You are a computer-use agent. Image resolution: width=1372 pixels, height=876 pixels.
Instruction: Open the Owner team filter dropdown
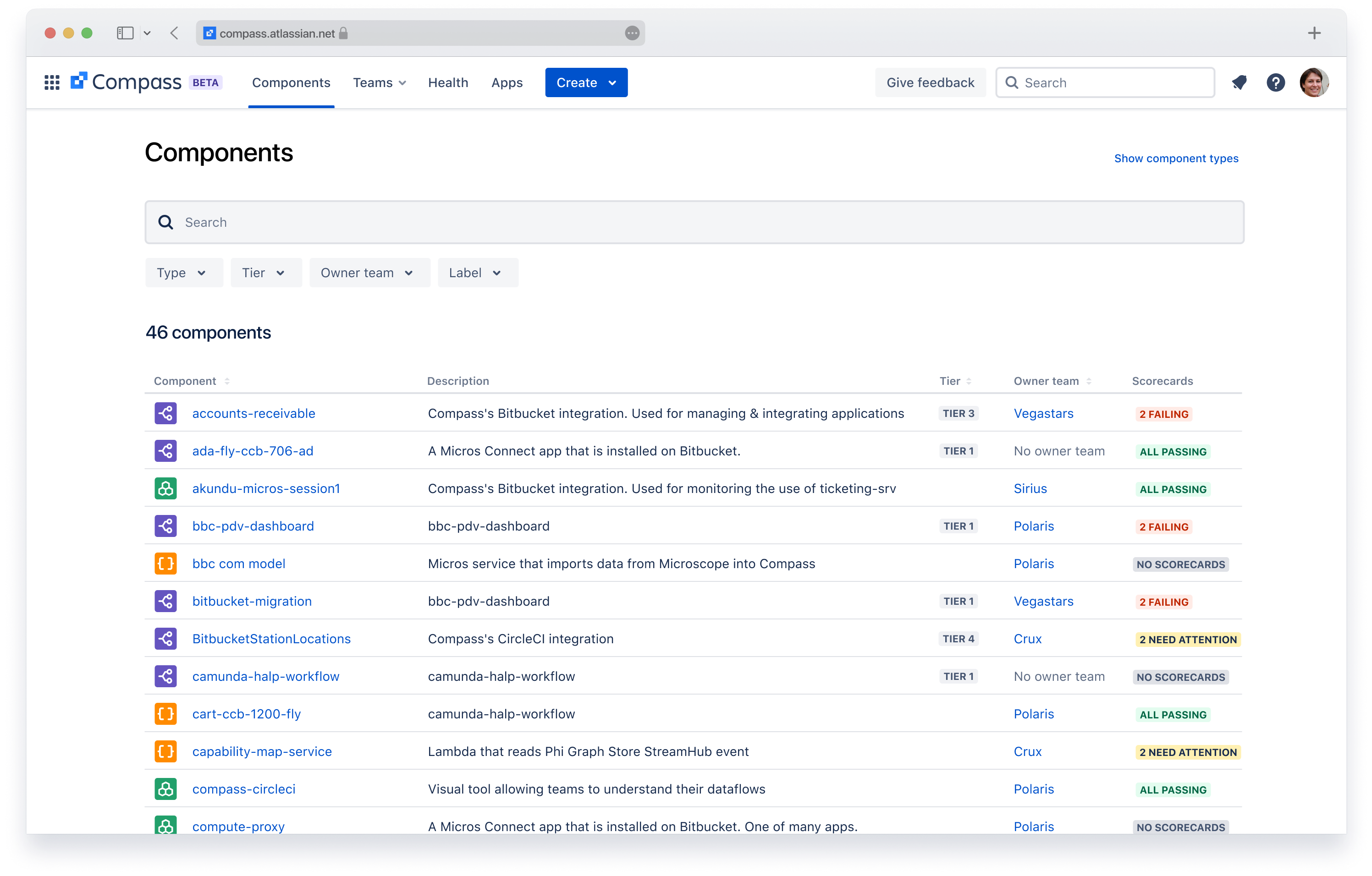(369, 272)
